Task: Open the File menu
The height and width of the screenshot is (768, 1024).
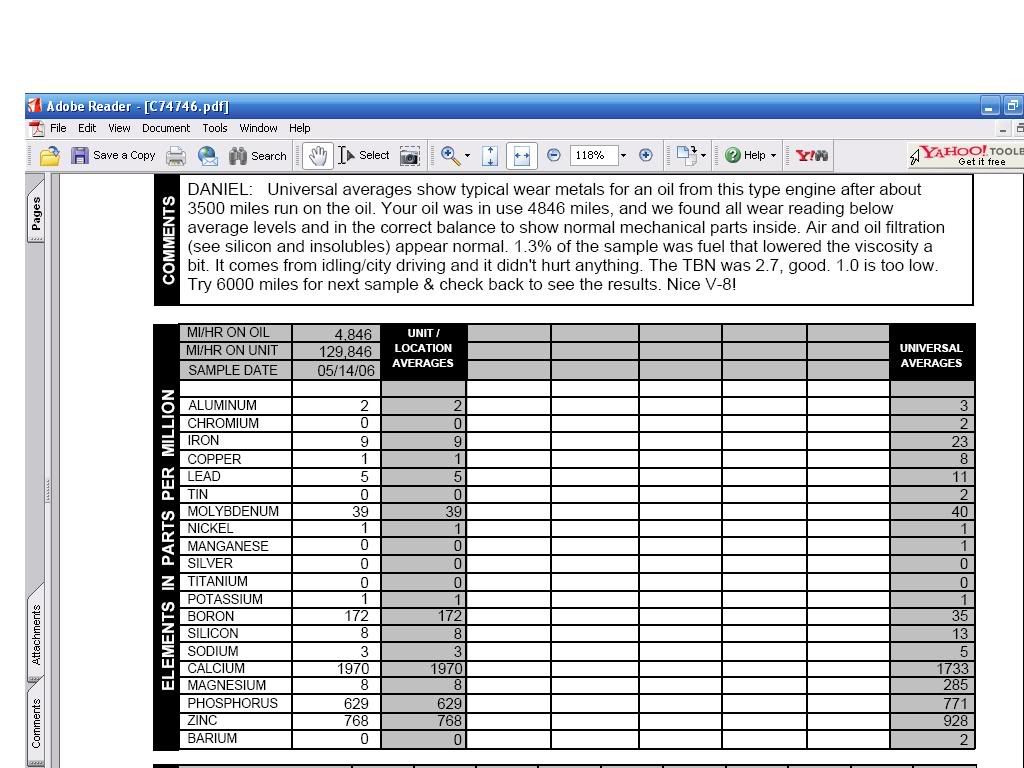Action: [58, 128]
